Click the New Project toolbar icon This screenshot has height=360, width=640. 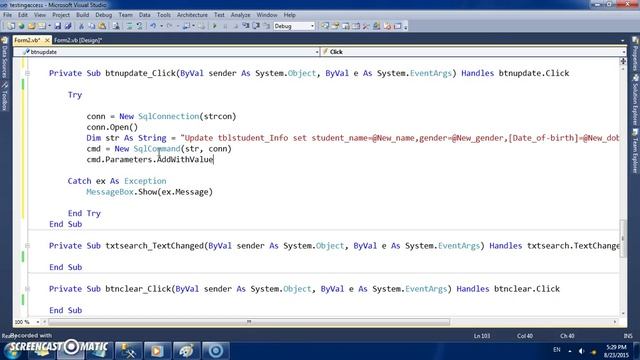11,26
